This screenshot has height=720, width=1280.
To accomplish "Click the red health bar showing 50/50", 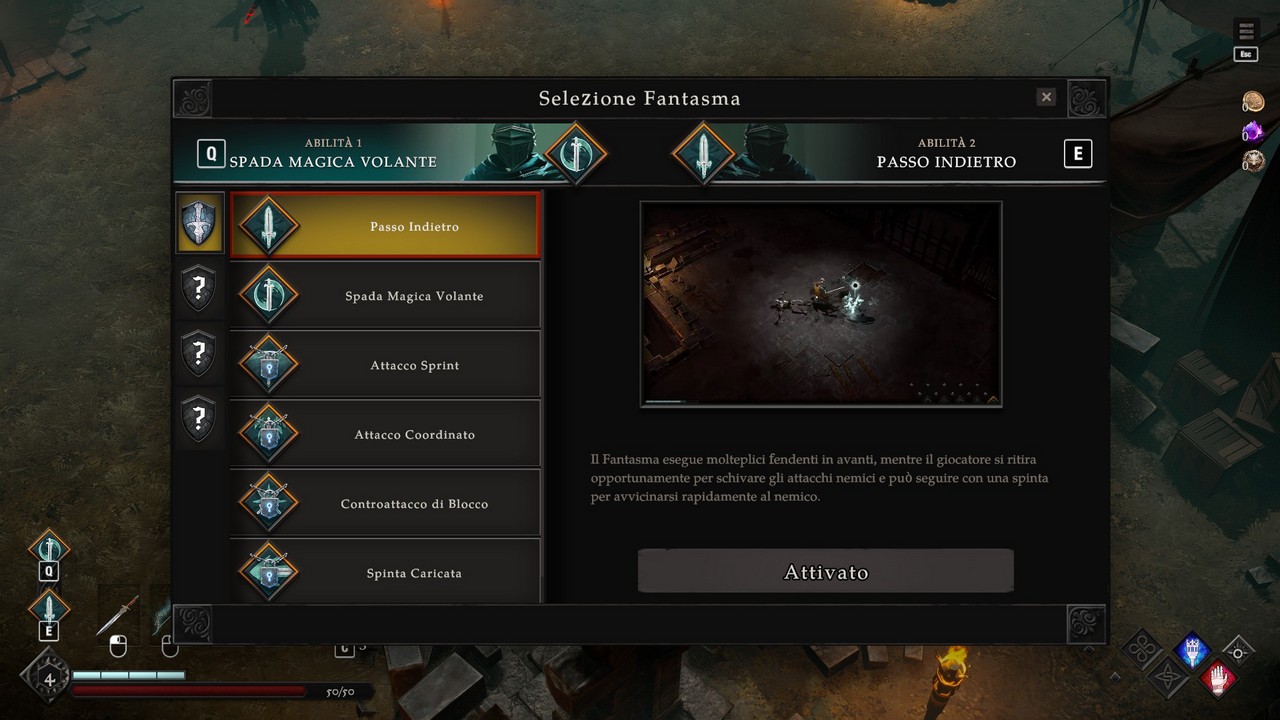I will coord(190,691).
